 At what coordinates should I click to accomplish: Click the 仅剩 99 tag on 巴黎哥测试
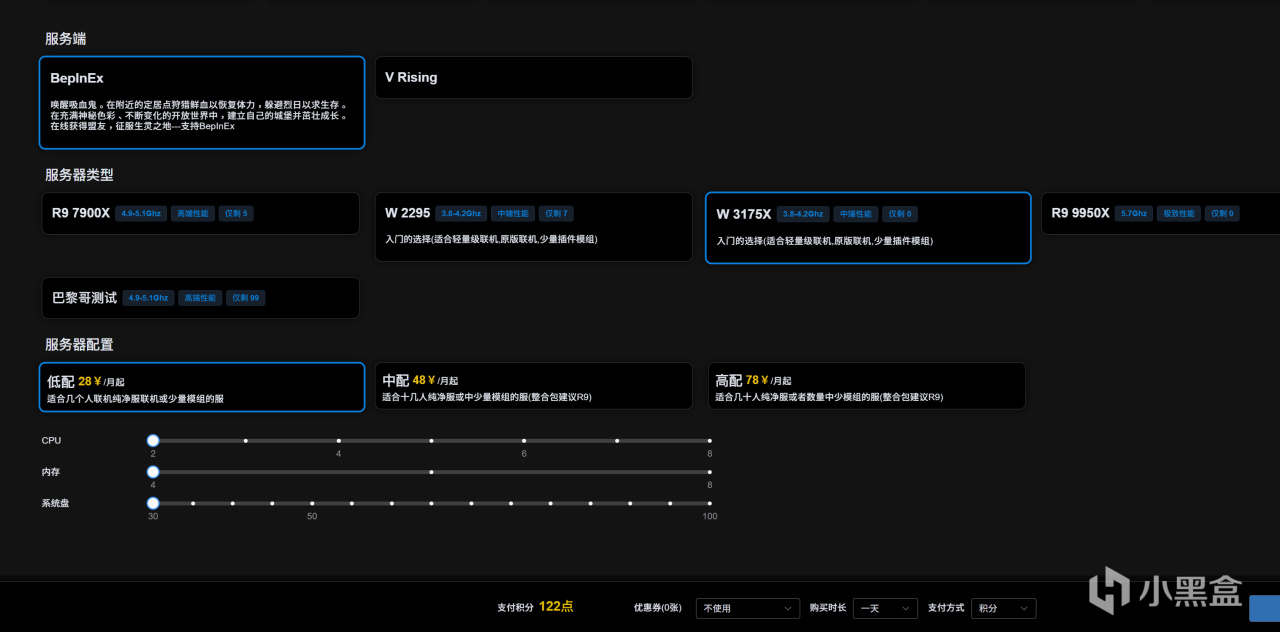pyautogui.click(x=246, y=298)
